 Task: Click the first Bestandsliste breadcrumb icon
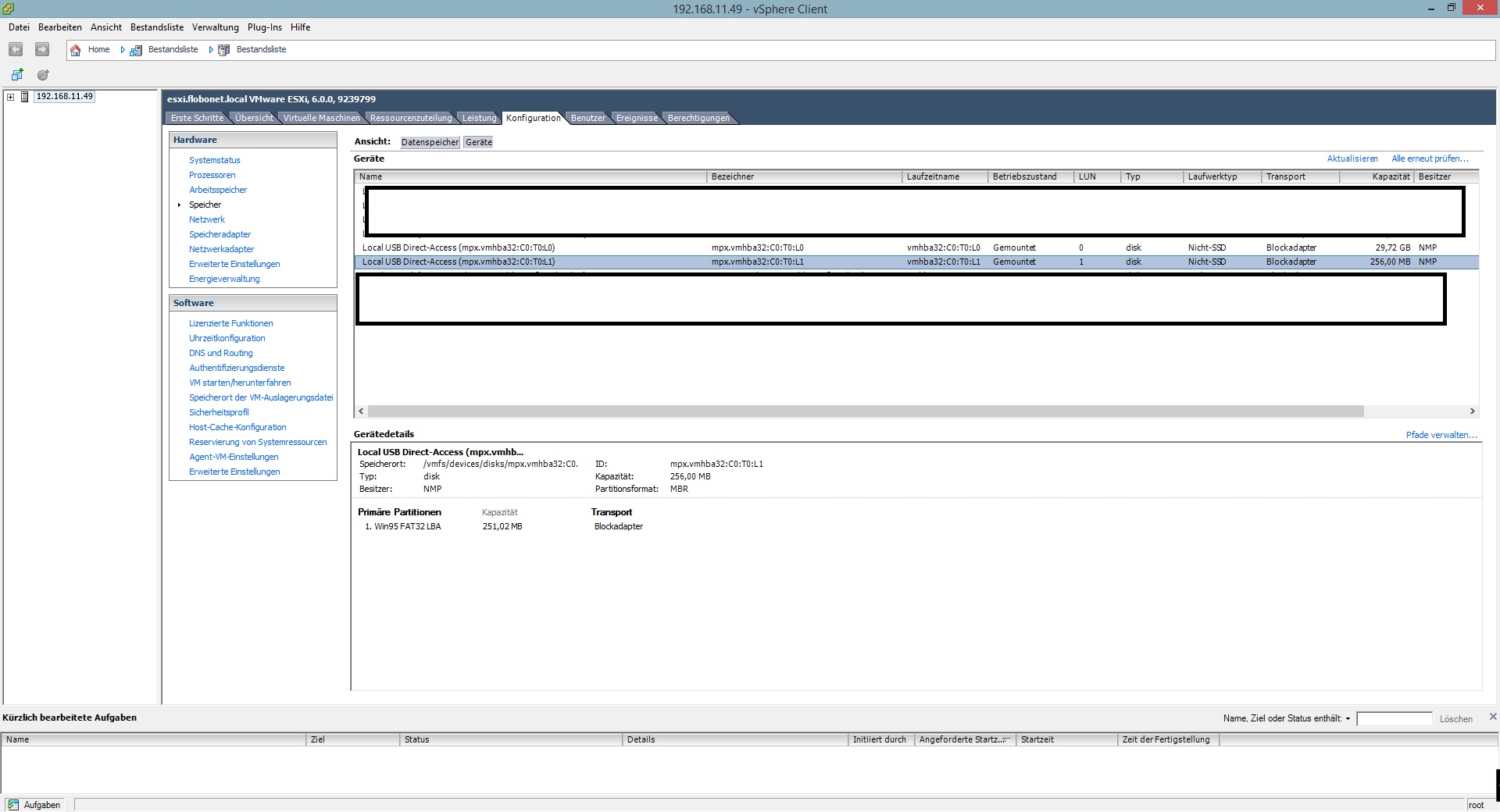[x=136, y=50]
